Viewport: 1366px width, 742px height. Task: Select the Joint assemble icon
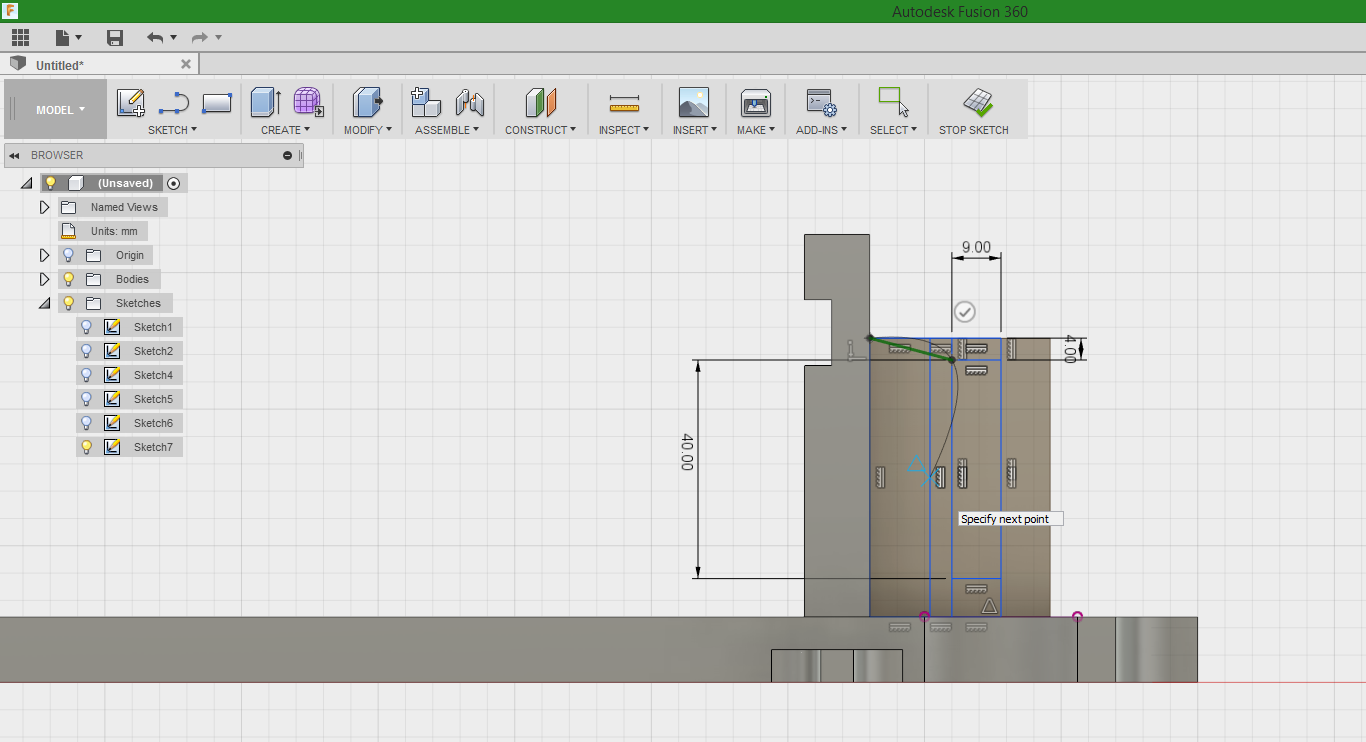470,103
